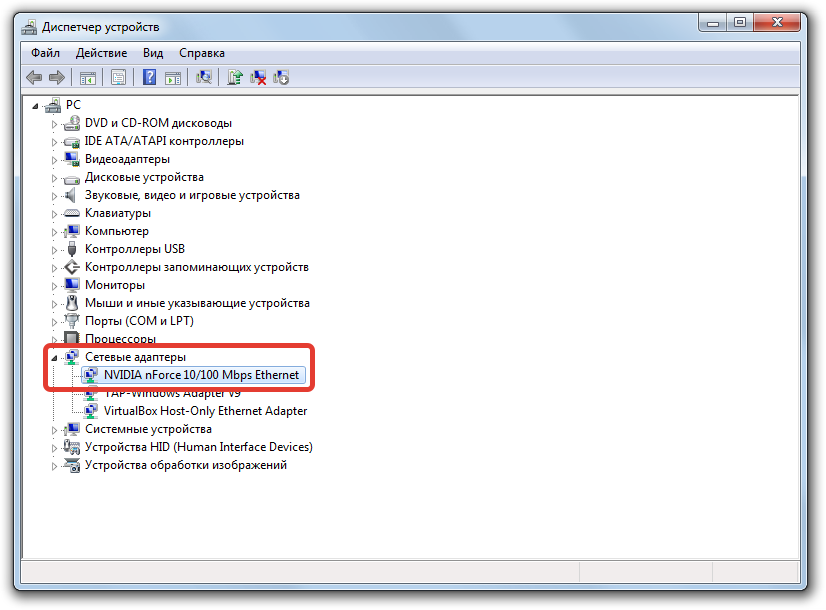Expand IDE ATA/ATAPI контроллеры node
Image resolution: width=826 pixels, height=610 pixels.
click(54, 142)
